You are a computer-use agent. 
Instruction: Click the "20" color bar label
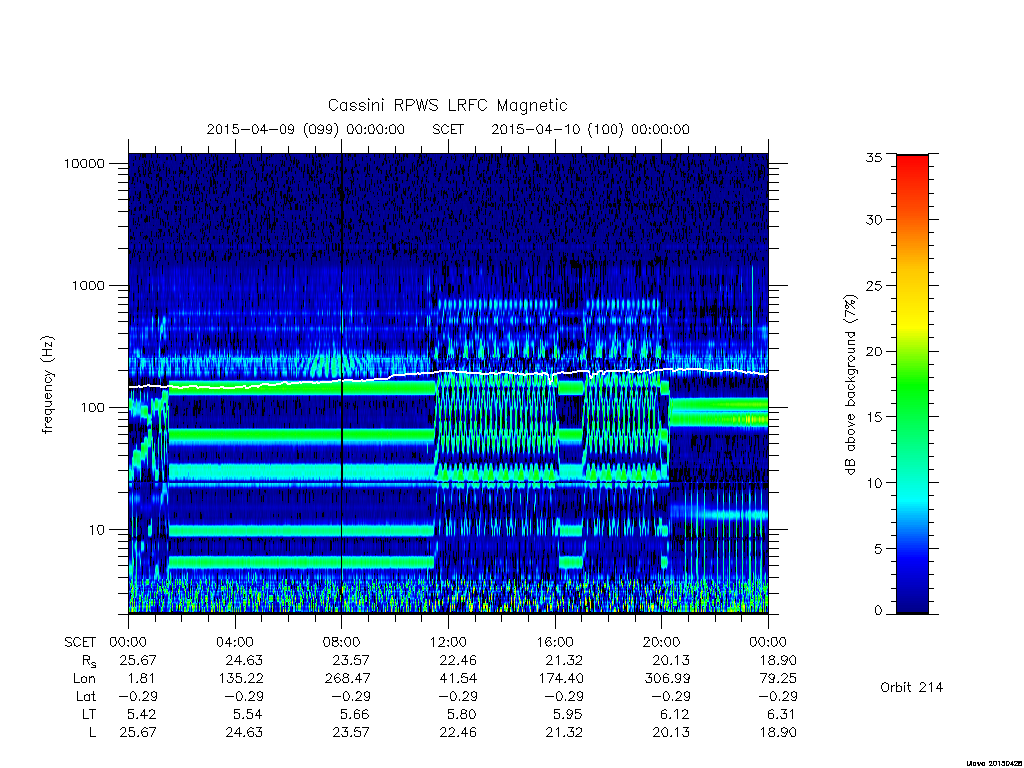(x=873, y=351)
